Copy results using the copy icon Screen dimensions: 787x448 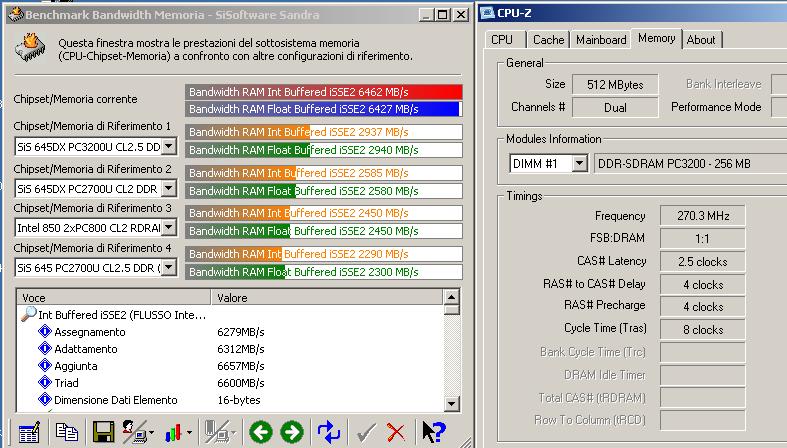point(66,432)
